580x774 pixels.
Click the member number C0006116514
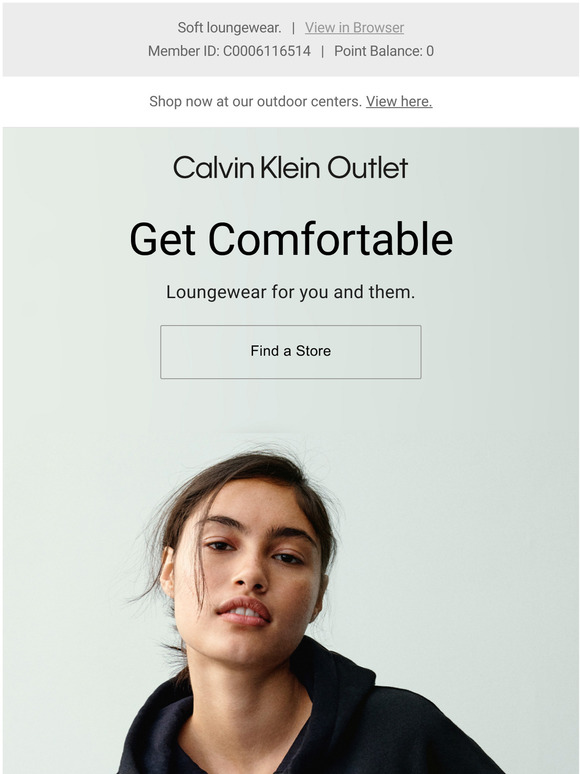coord(267,51)
